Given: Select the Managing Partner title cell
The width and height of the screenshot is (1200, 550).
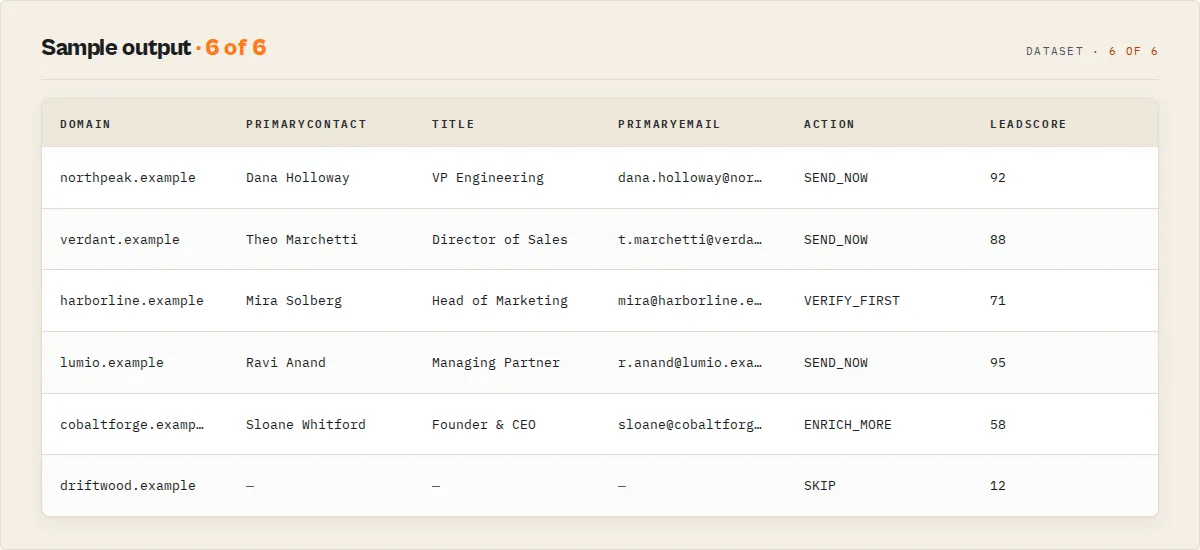Looking at the screenshot, I should (496, 363).
